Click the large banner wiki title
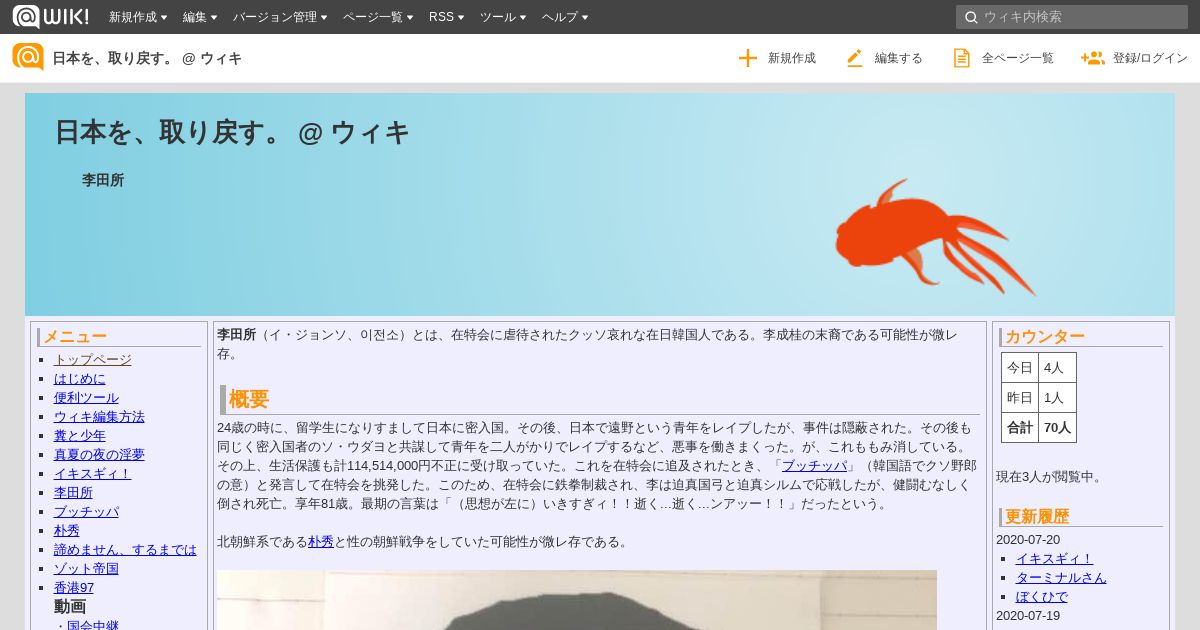Viewport: 1200px width, 630px height. [x=232, y=132]
